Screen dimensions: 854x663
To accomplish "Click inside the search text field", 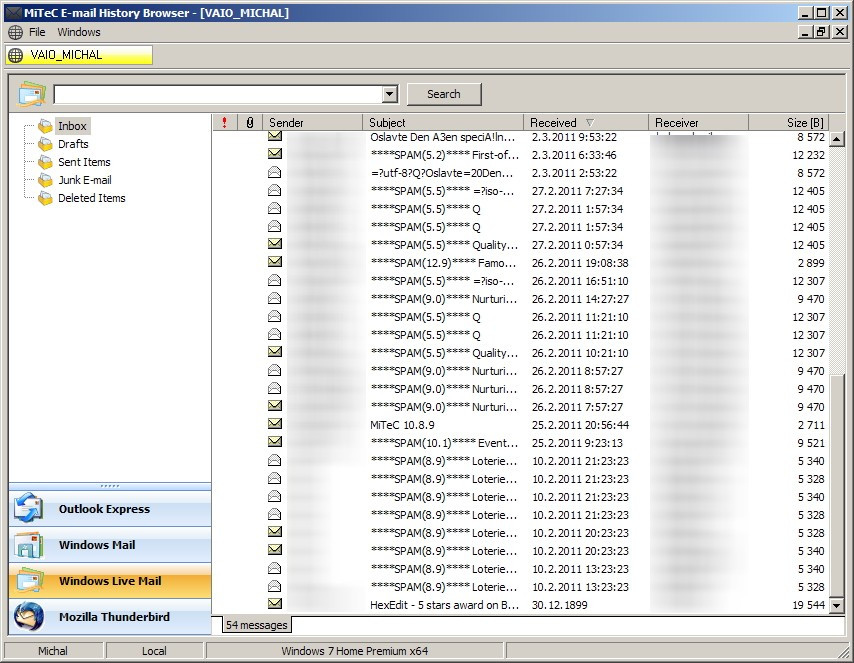I will (x=218, y=94).
